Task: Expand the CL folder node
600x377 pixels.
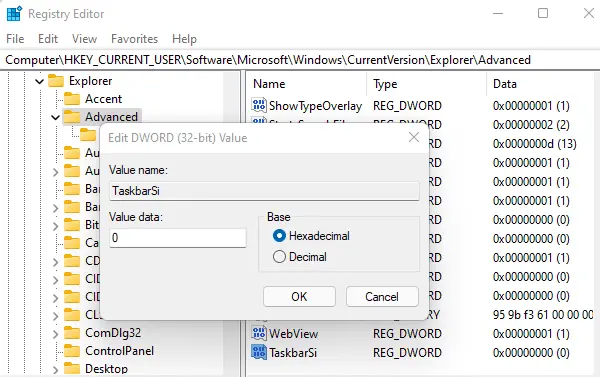Action: point(55,316)
